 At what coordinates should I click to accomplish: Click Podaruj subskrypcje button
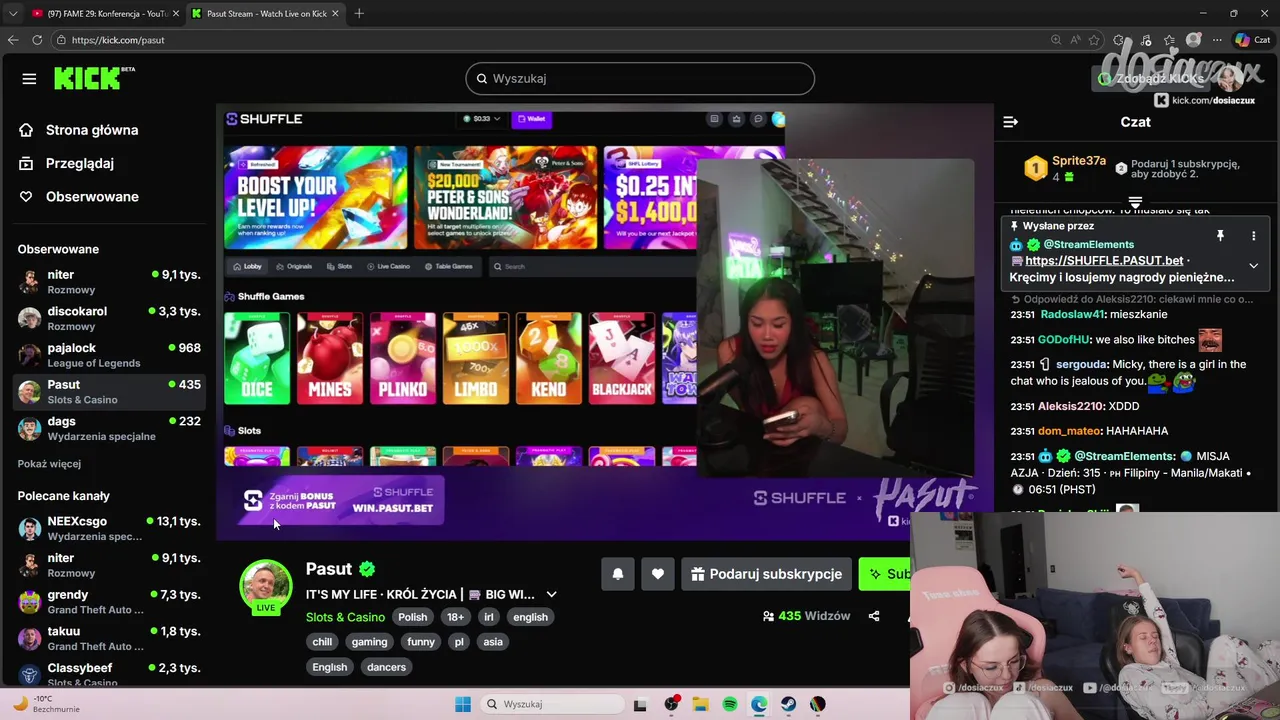(766, 574)
